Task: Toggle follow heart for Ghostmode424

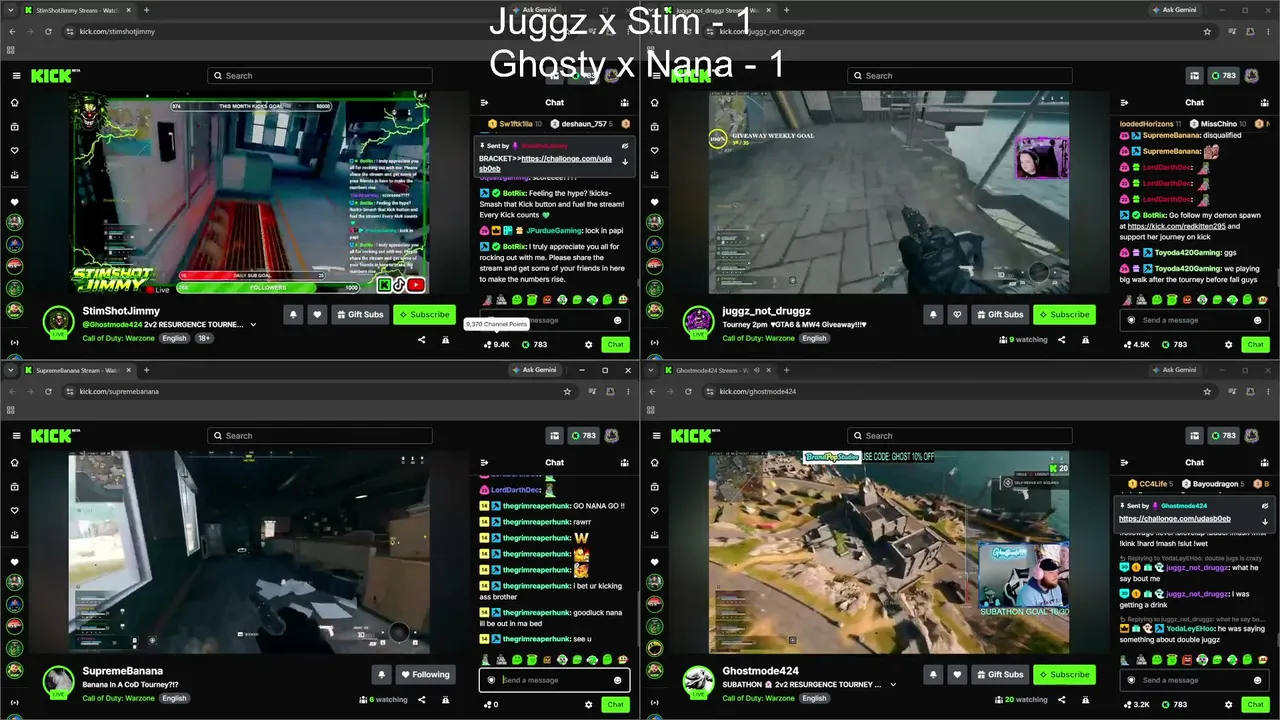Action: [x=957, y=674]
